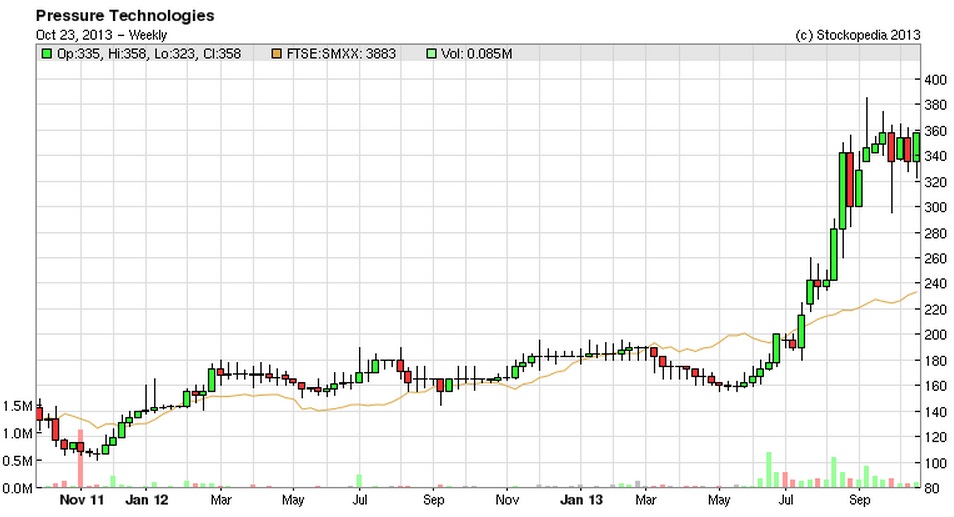Click the 240 price axis label
The image size is (954, 517).
pos(935,283)
